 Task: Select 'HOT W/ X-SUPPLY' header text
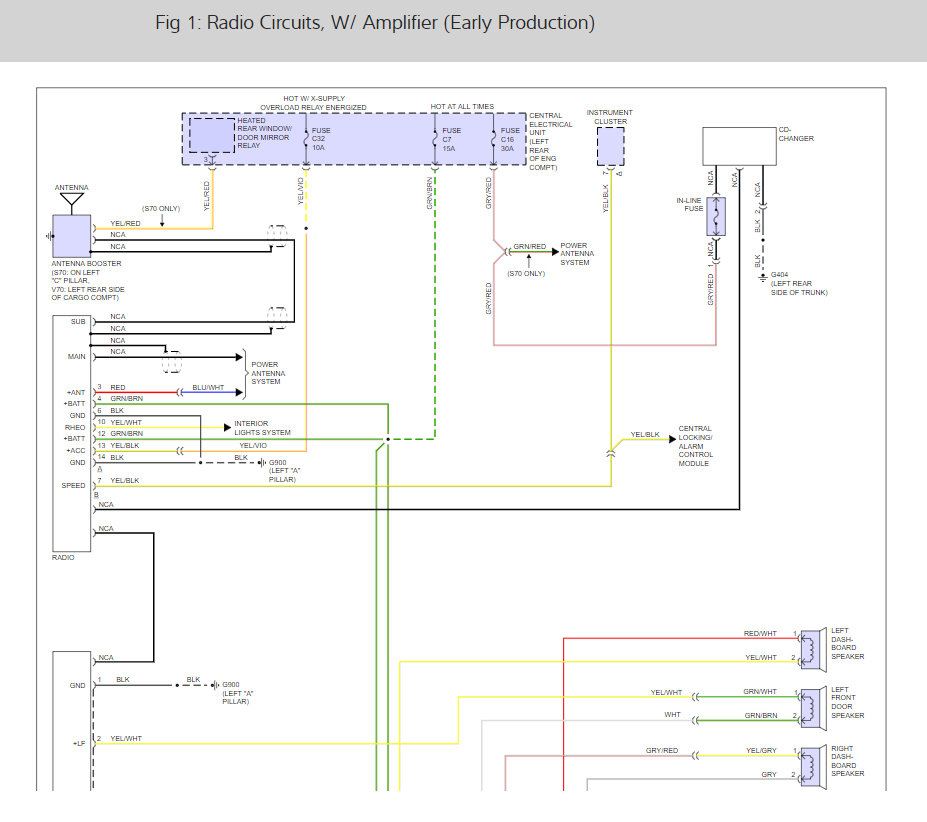[314, 99]
